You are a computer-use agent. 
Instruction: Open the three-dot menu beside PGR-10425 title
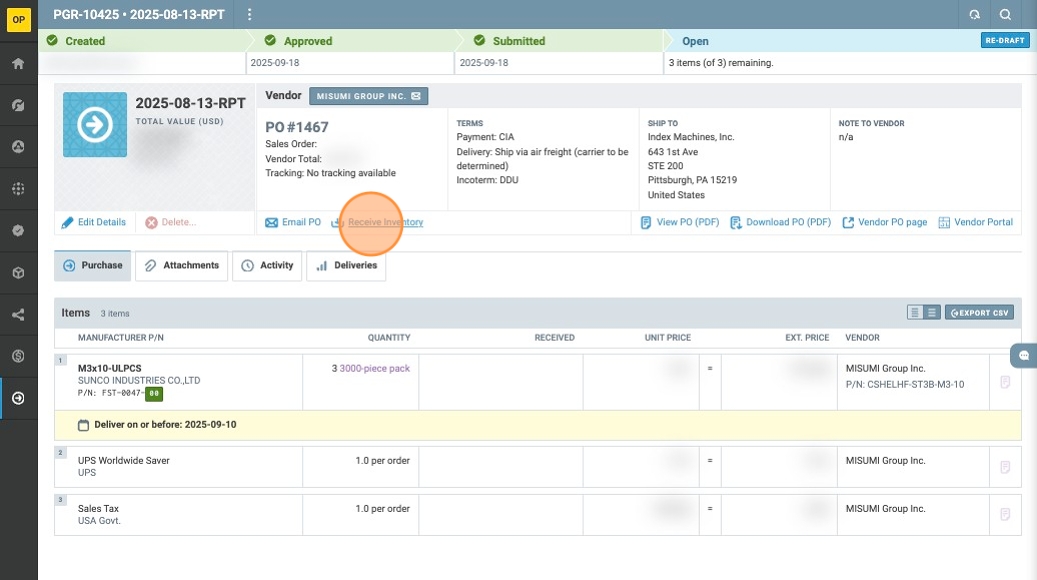(250, 15)
